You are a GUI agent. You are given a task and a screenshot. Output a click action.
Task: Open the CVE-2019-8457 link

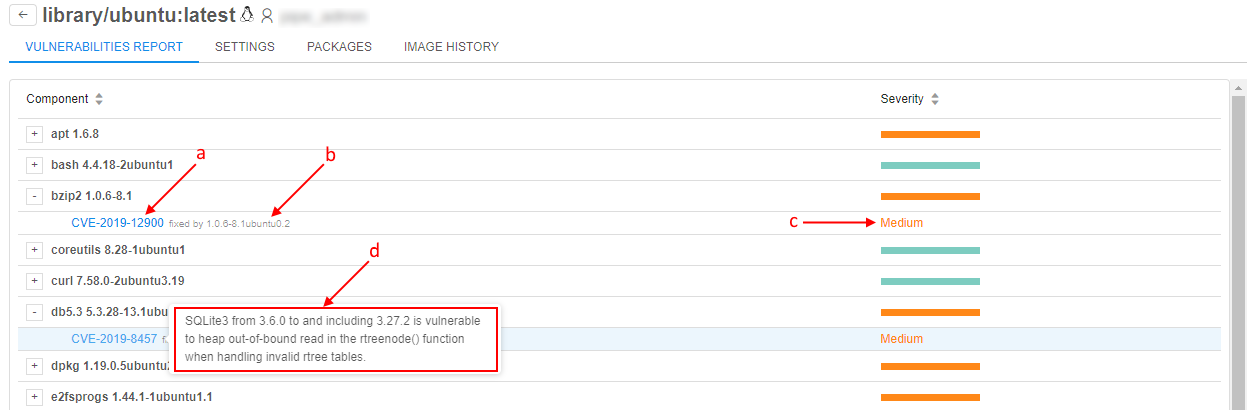point(114,339)
